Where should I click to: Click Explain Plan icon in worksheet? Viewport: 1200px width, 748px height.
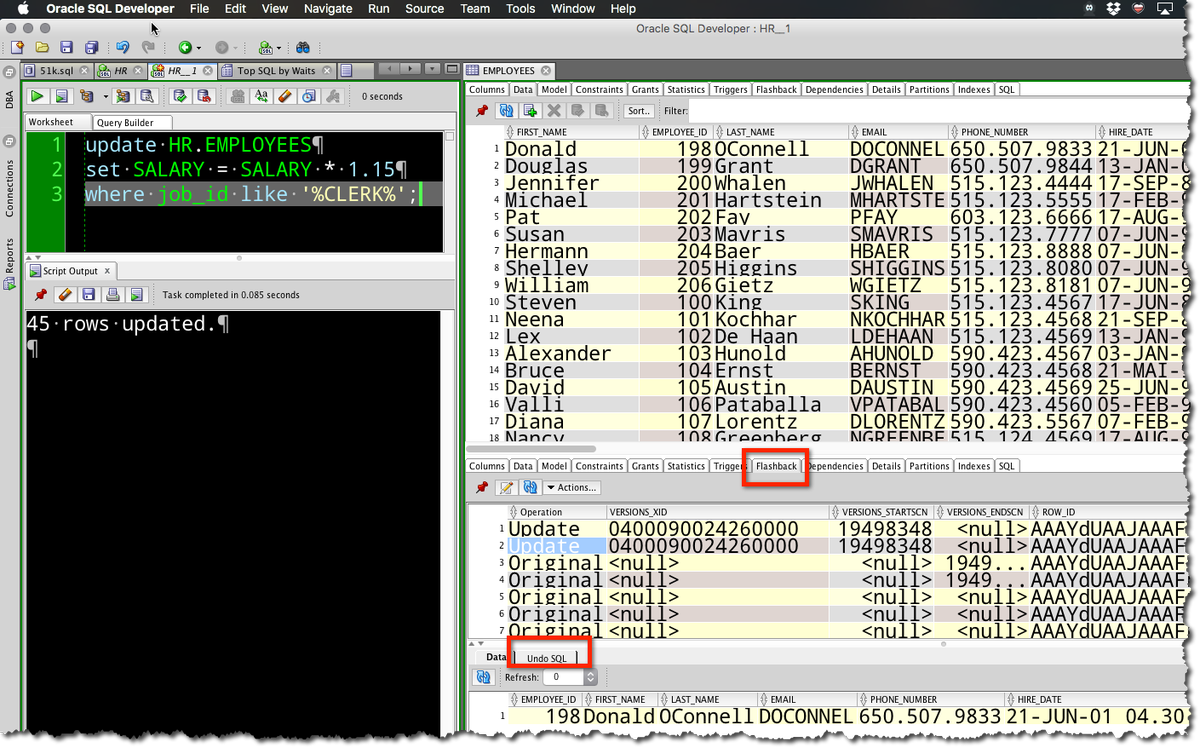(x=87, y=96)
